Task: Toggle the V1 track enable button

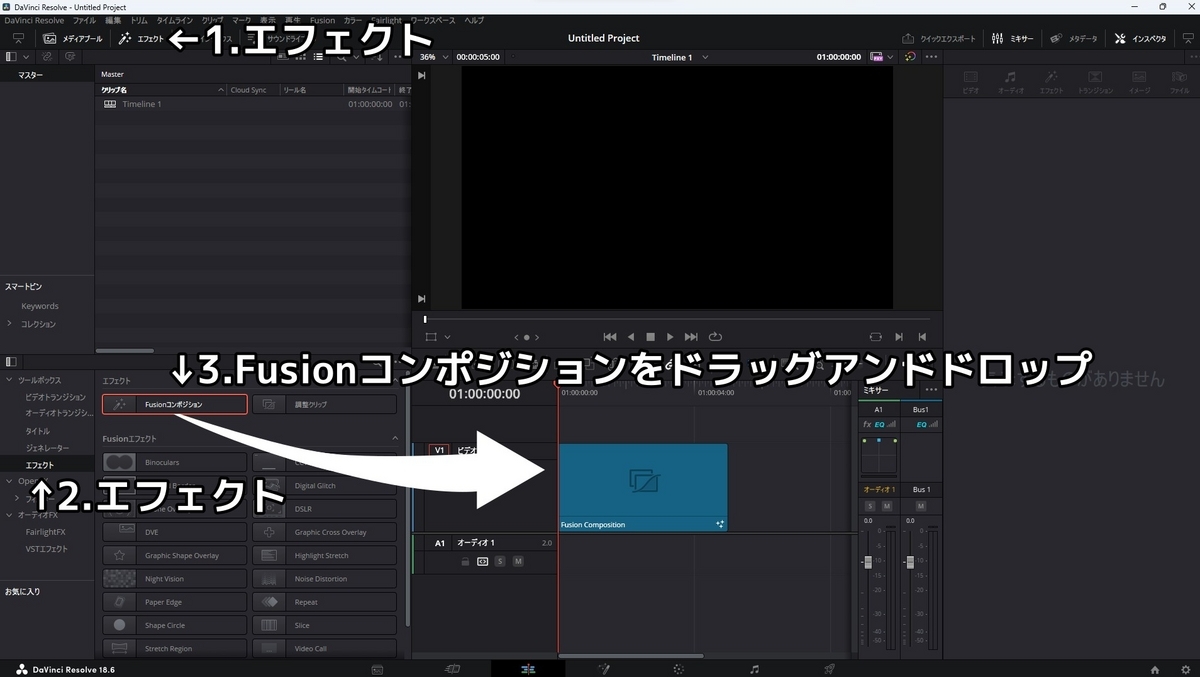Action: (440, 450)
